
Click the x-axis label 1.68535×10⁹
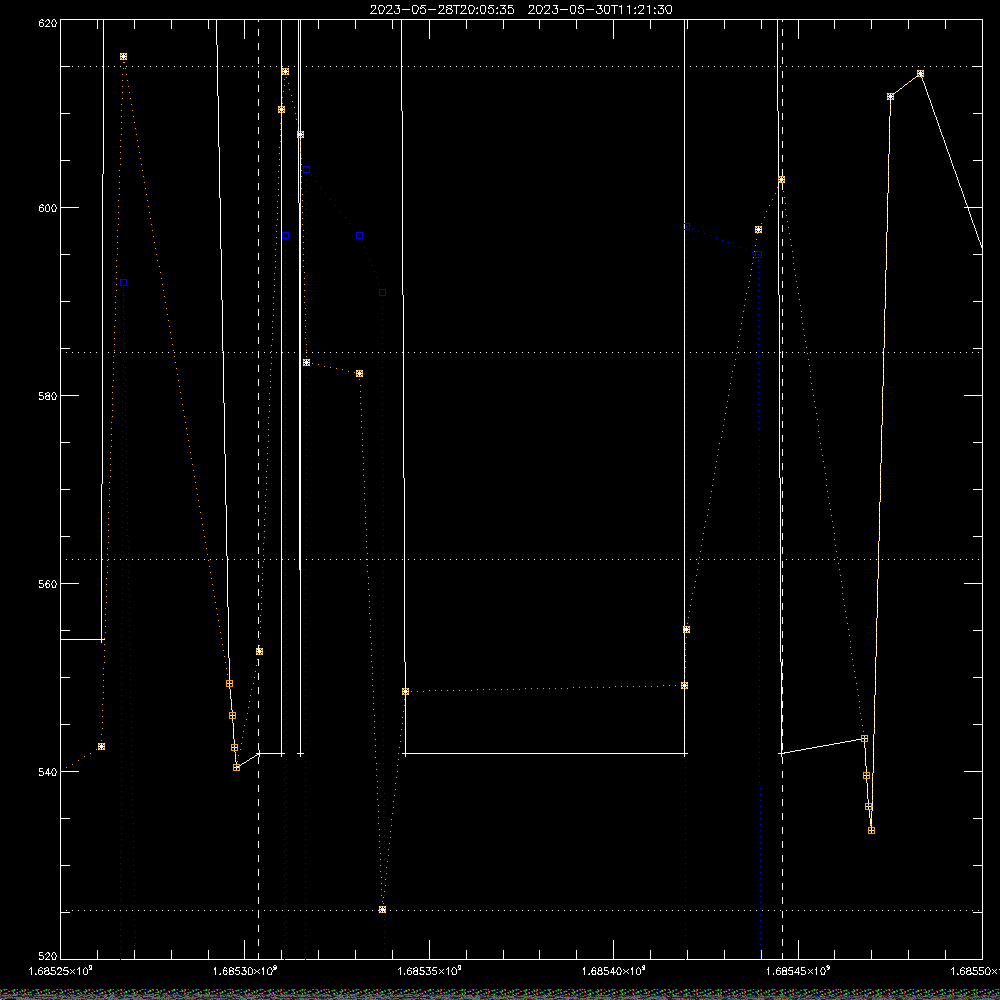click(x=429, y=971)
